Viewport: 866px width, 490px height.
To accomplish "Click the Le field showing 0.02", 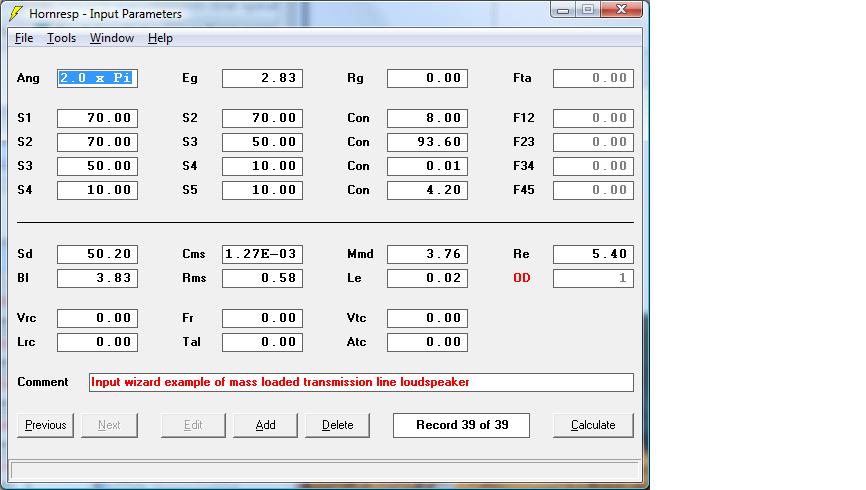I will (x=427, y=278).
